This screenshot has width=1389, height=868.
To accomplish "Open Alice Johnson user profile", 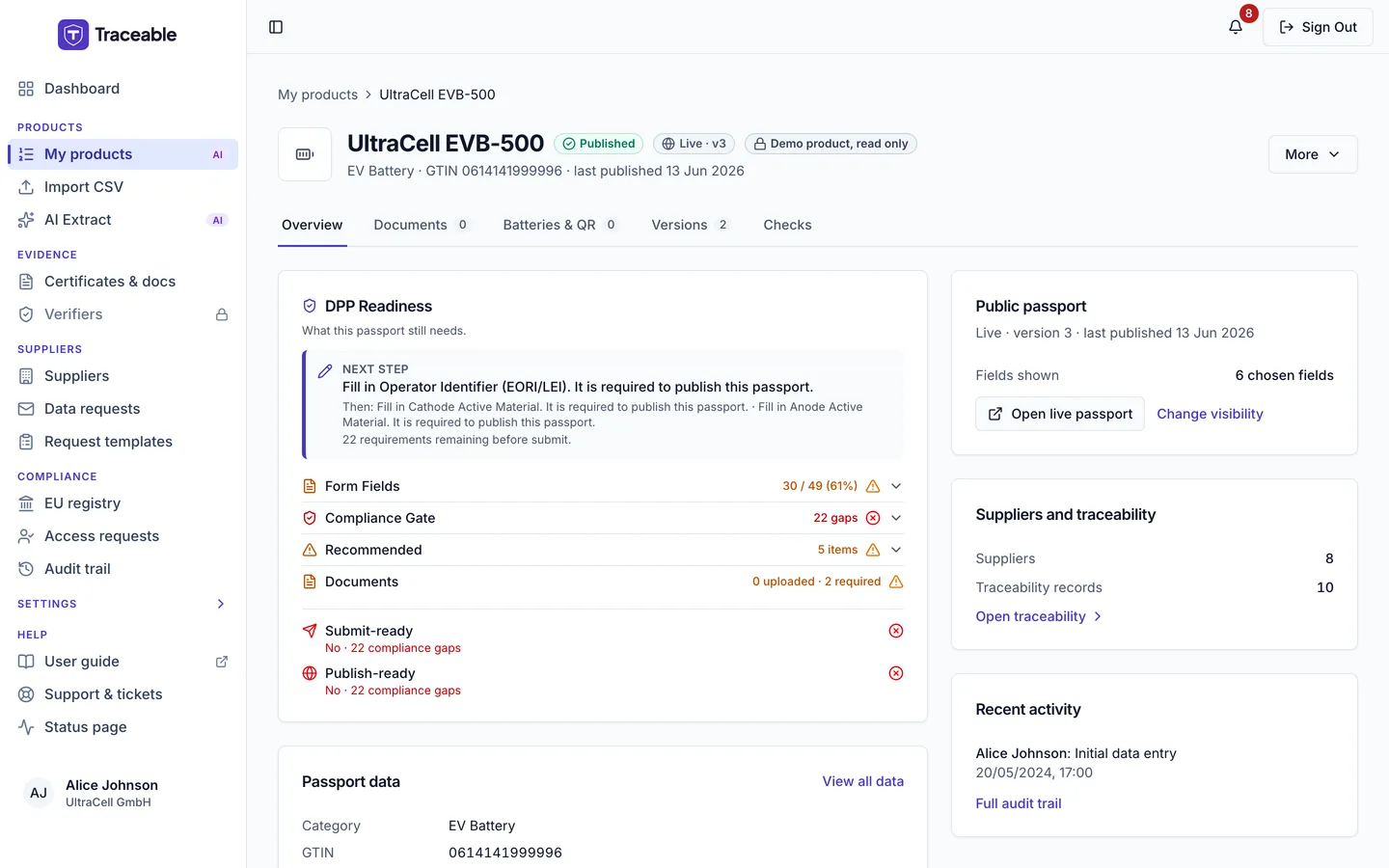I will pos(123,793).
